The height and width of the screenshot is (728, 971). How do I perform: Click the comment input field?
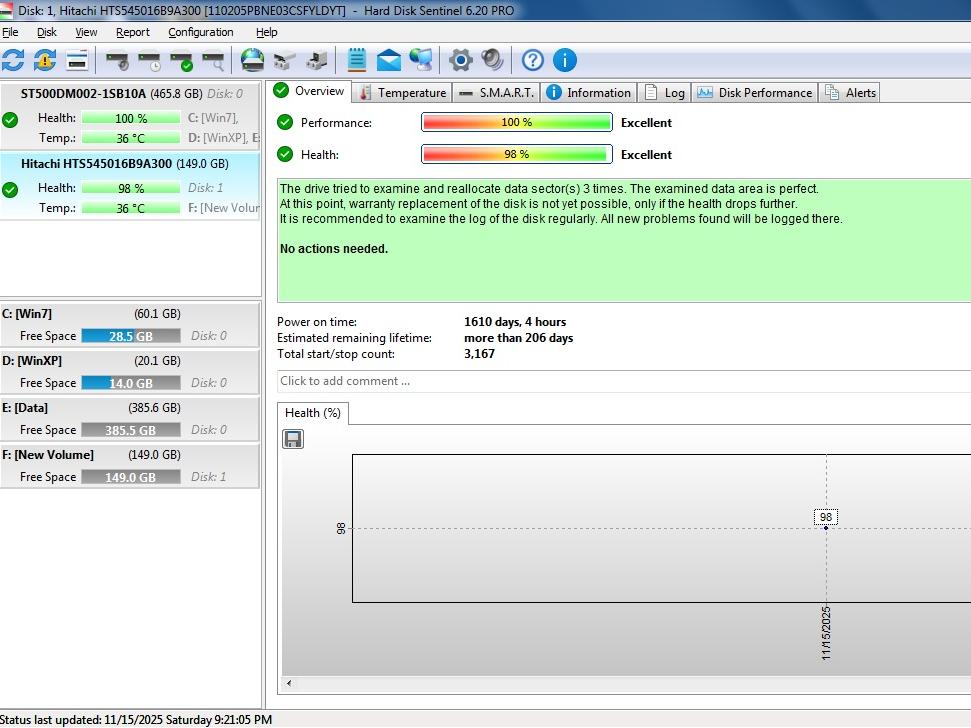620,381
